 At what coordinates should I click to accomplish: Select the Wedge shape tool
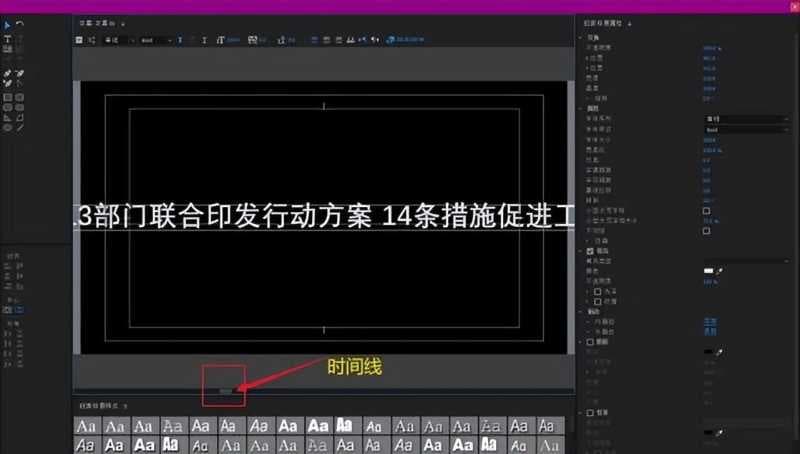point(7,117)
